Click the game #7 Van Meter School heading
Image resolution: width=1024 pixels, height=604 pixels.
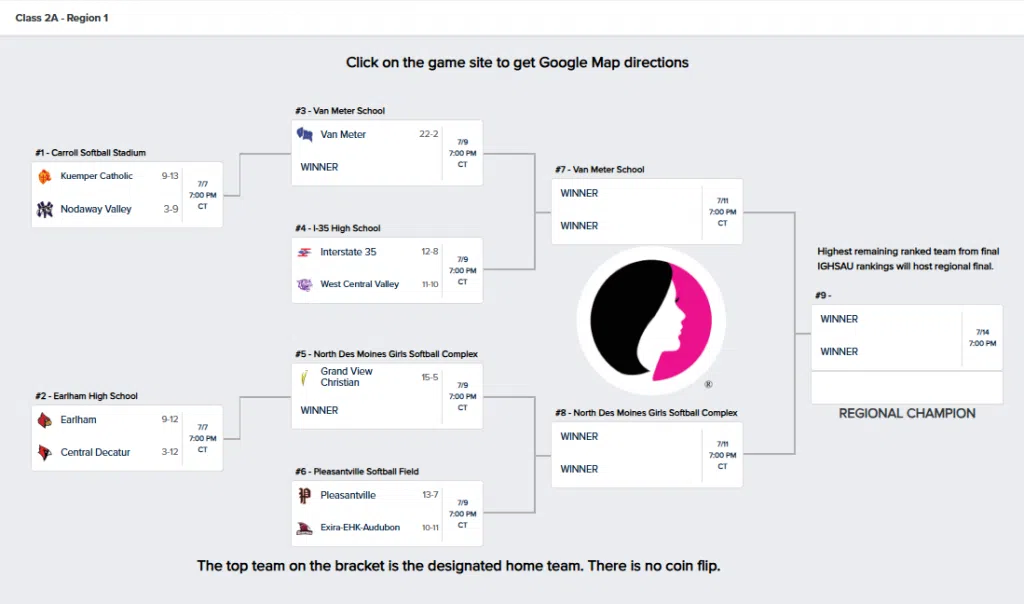[602, 170]
